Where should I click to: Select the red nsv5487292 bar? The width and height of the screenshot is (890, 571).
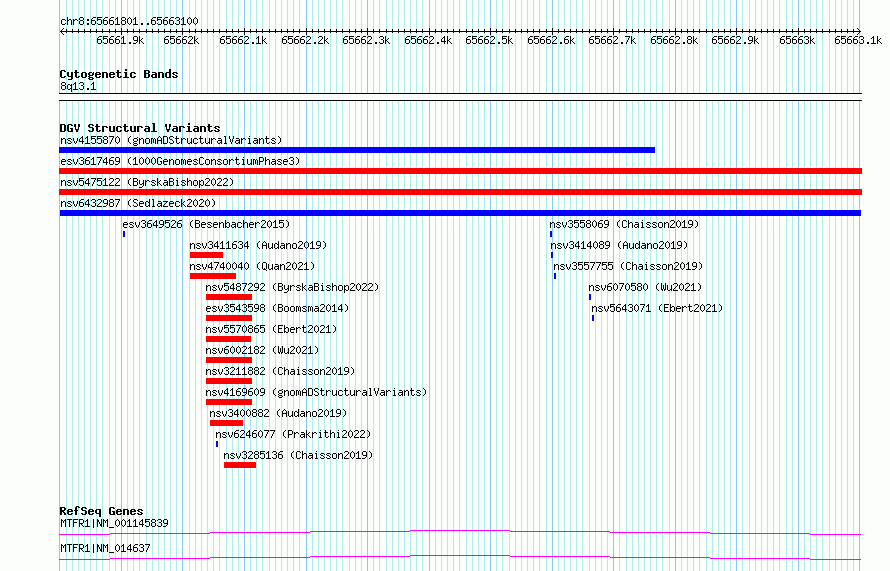(x=229, y=297)
